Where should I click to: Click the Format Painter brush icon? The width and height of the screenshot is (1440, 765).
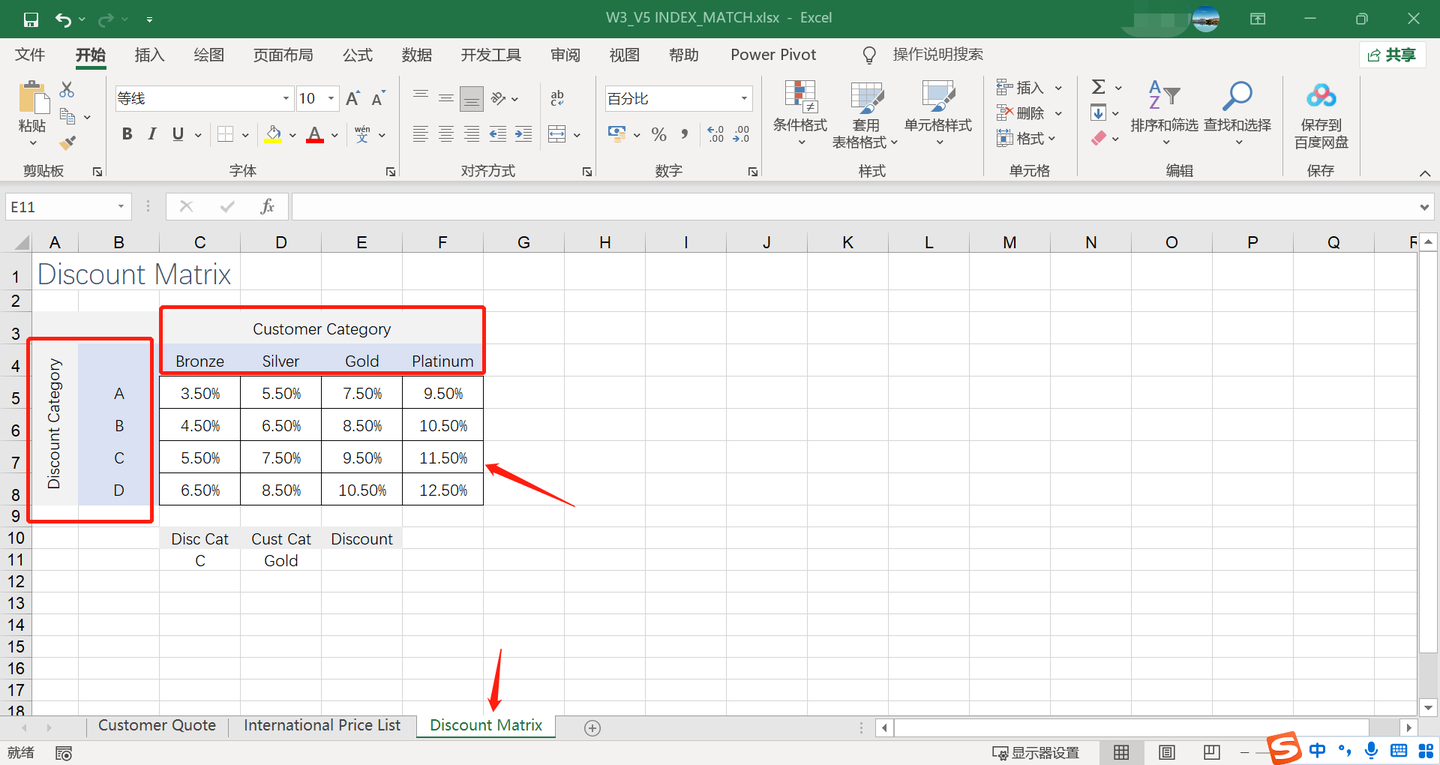(x=67, y=143)
